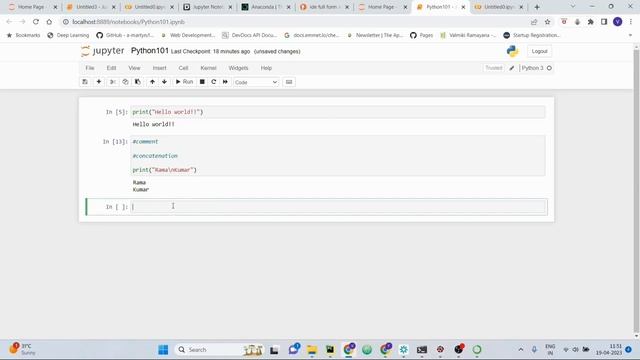Open the View menu
Viewport: 640px width, 360px height.
tap(134, 68)
